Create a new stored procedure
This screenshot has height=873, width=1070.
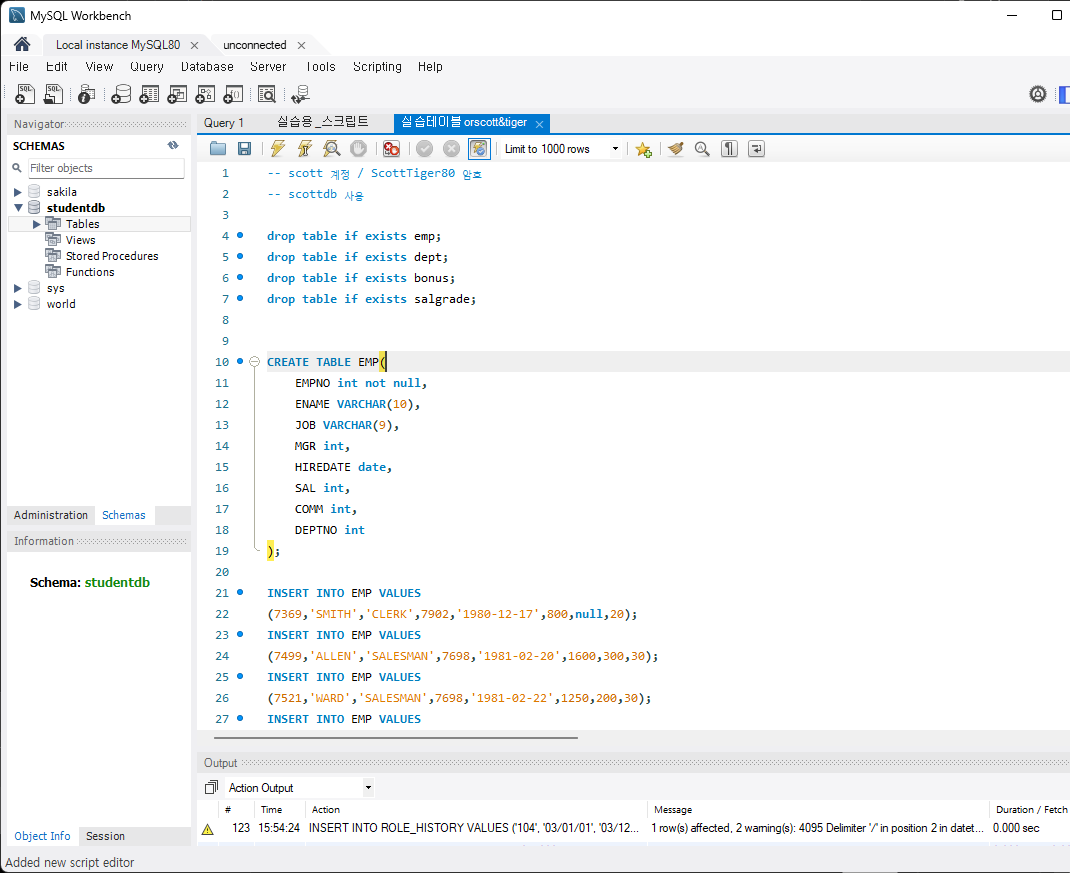pos(205,94)
